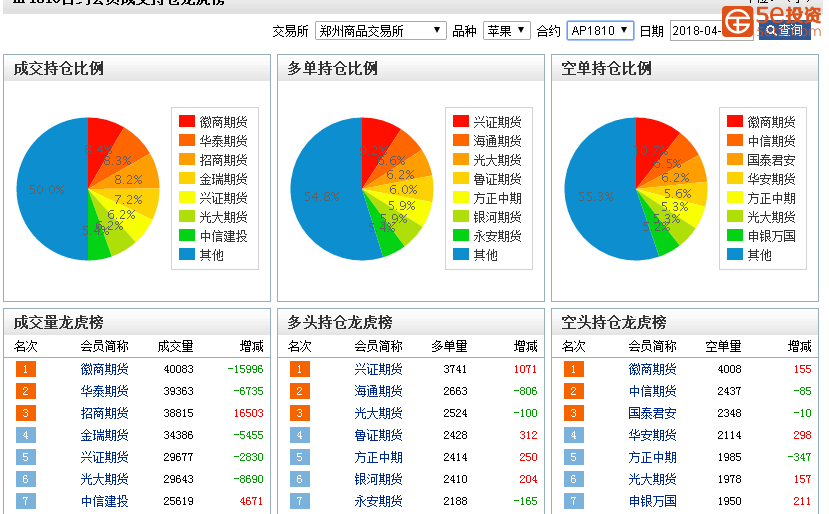Click the 会员简称 header in 成交量龙虎榜

(104, 346)
